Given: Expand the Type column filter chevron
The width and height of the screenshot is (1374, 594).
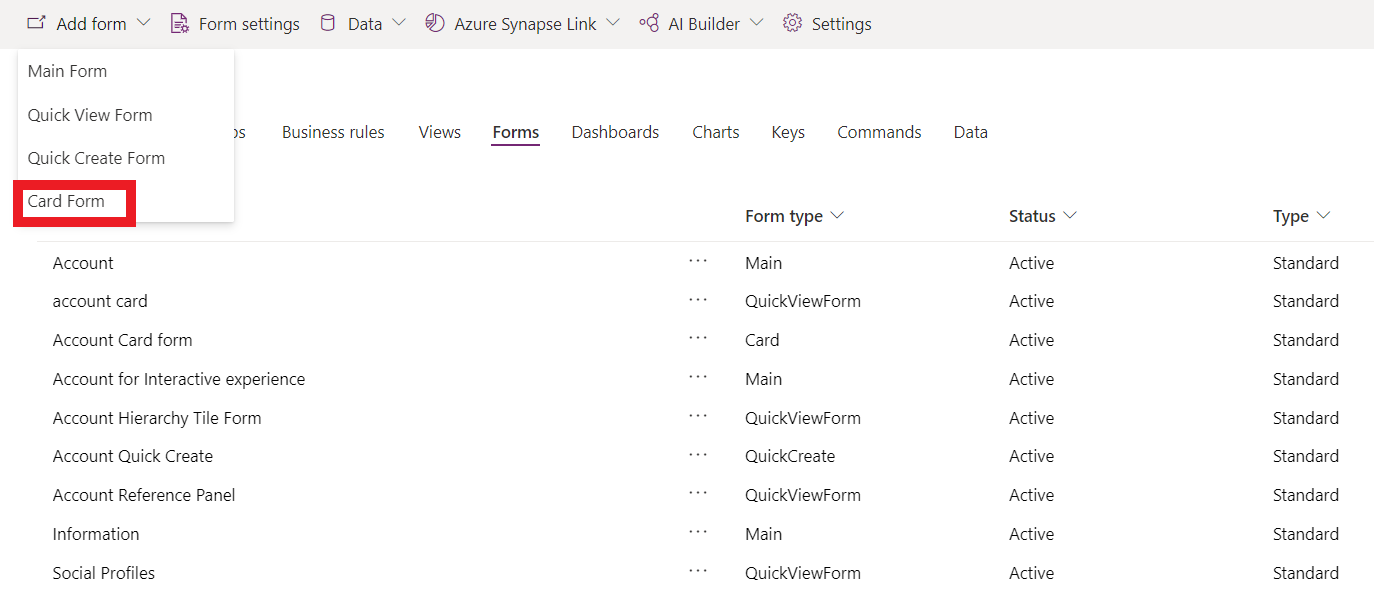Looking at the screenshot, I should coord(1324,216).
